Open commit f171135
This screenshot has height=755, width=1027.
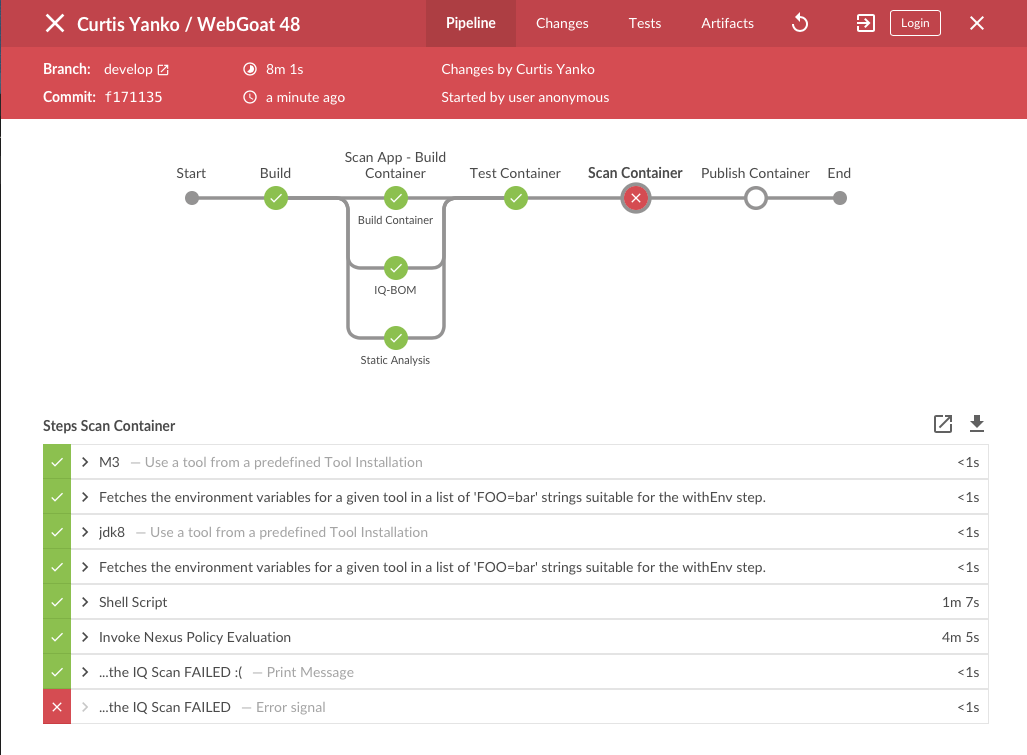point(134,97)
